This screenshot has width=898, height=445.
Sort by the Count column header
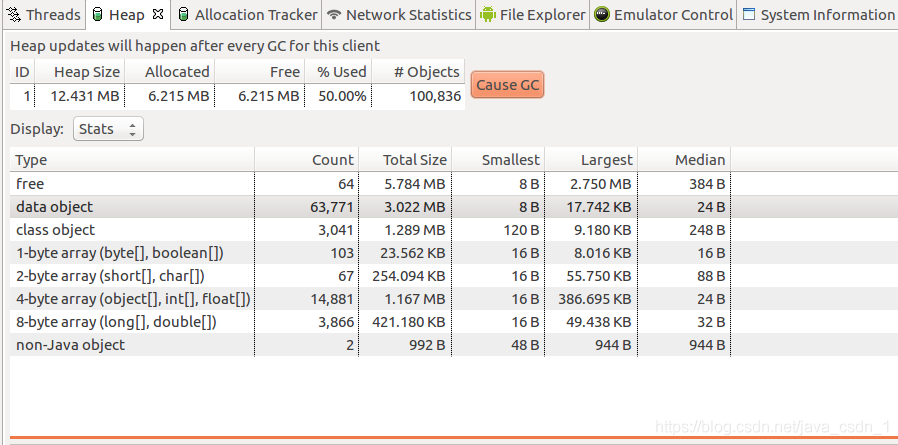pos(307,160)
